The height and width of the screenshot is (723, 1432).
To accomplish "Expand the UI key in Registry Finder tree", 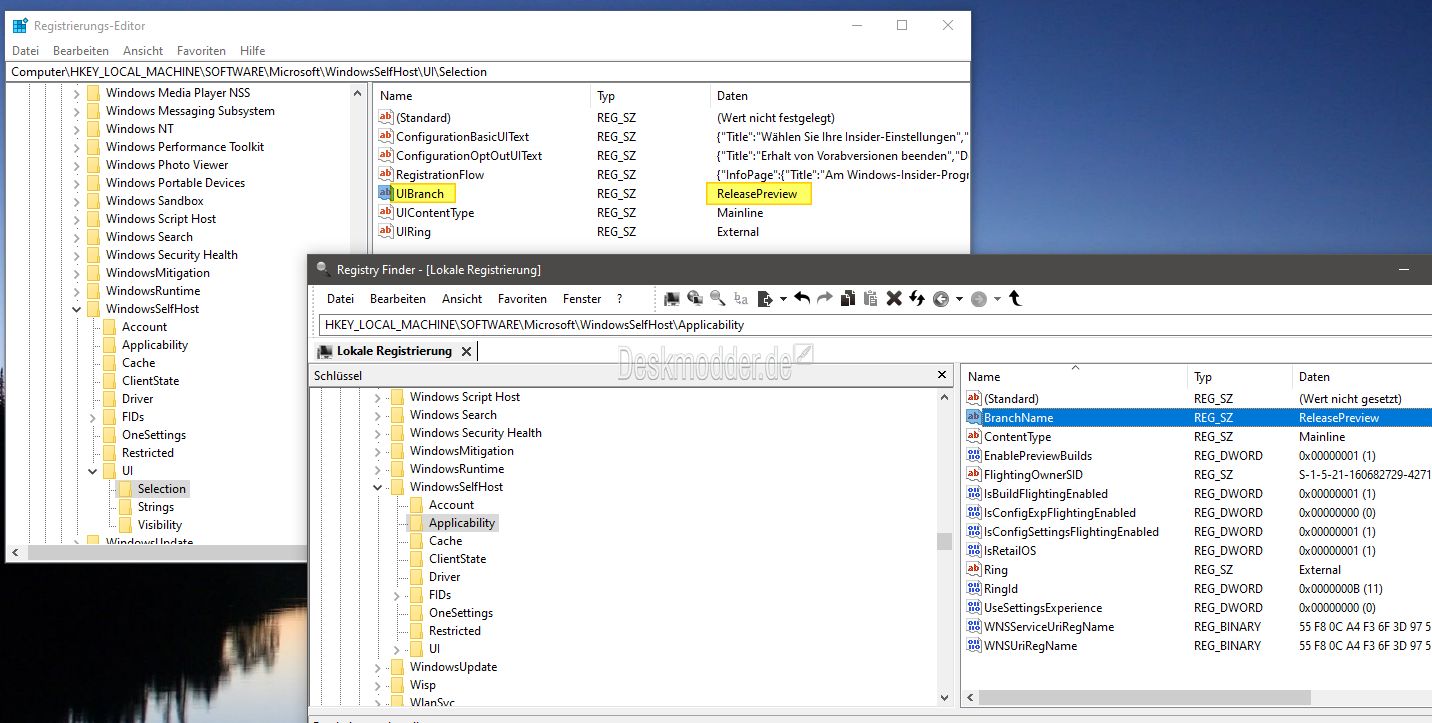I will [397, 649].
